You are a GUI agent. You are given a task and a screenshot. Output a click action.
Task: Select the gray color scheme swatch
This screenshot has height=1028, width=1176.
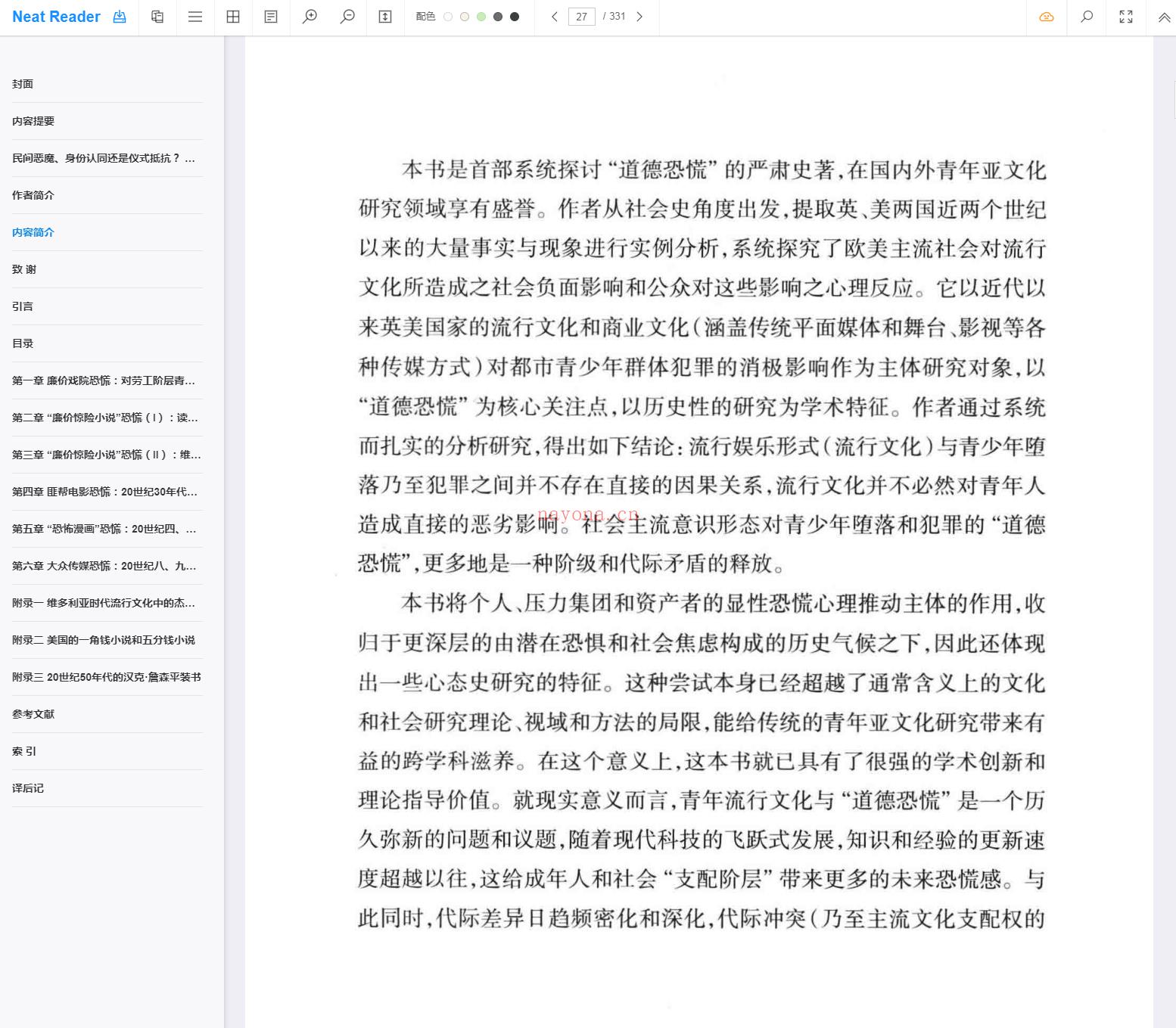pos(498,17)
